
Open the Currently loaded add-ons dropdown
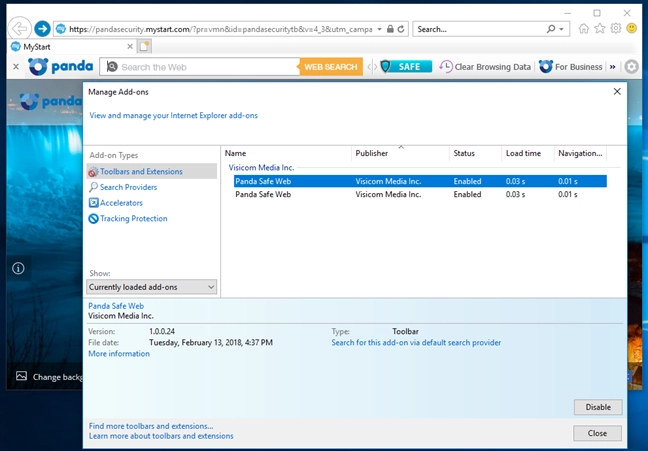(151, 287)
